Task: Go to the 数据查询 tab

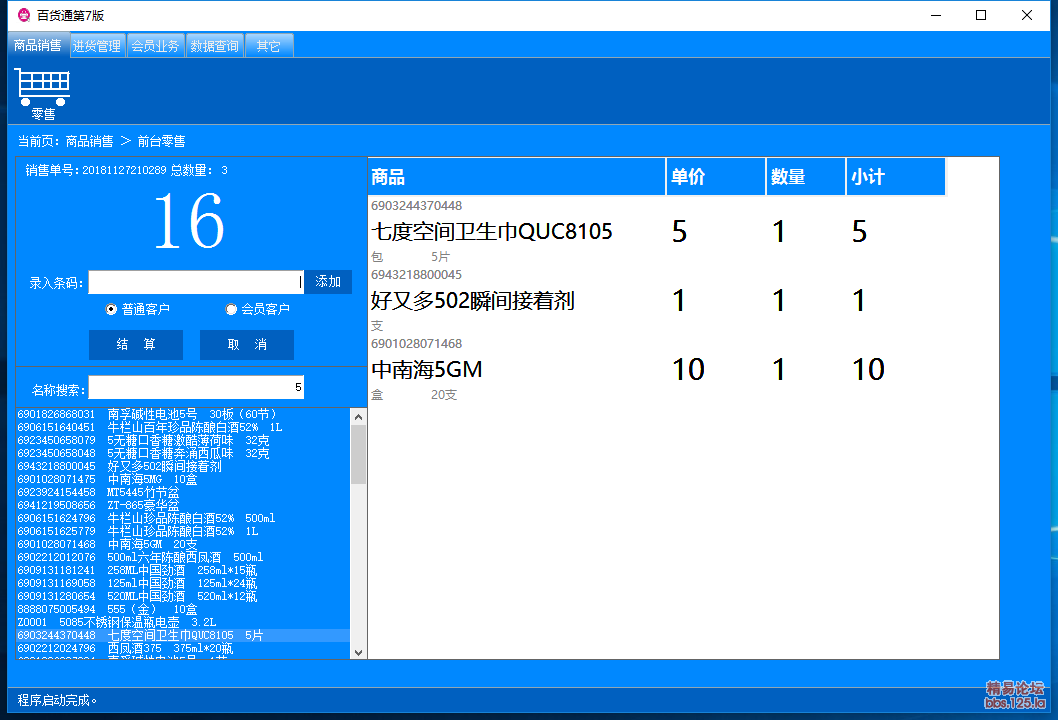Action: (214, 46)
